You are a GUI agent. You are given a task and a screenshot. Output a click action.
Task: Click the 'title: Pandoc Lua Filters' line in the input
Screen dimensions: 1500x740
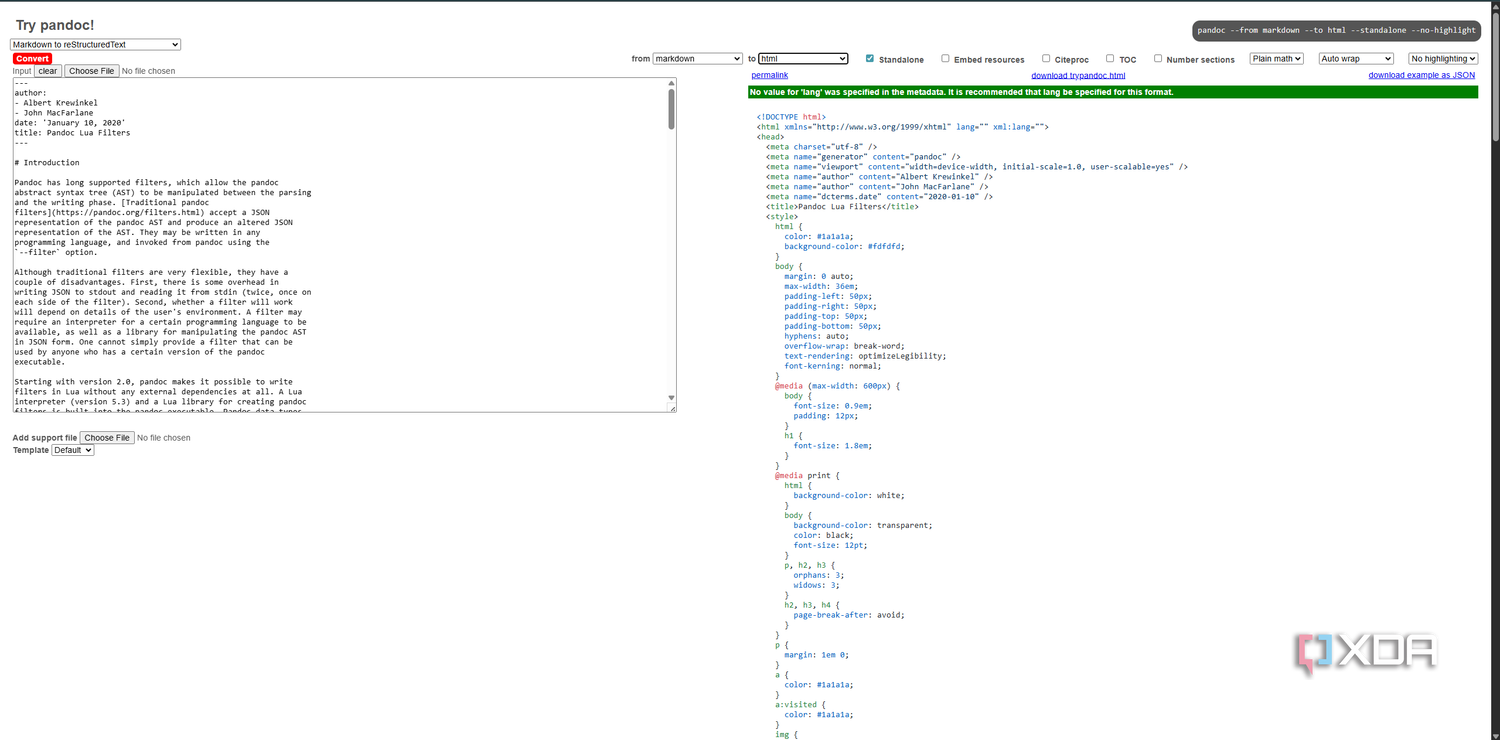[72, 132]
